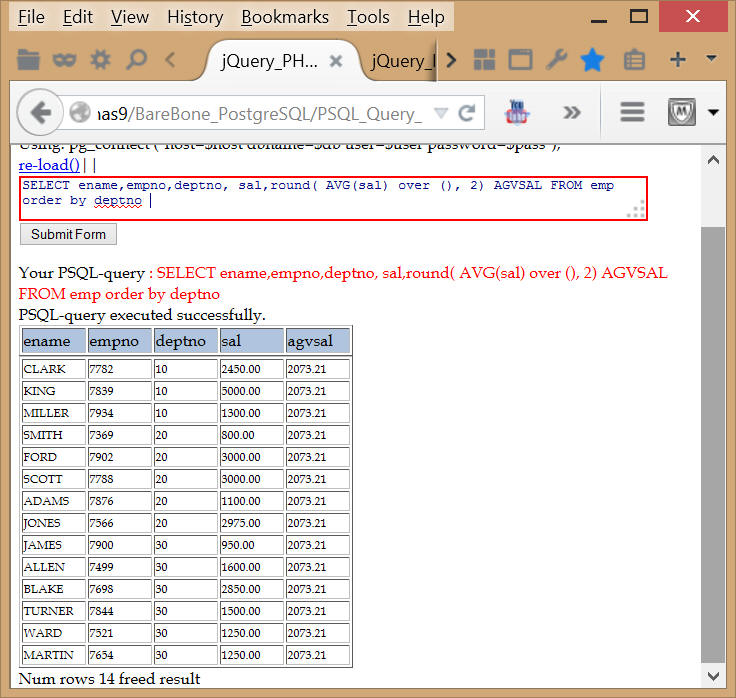This screenshot has height=698, width=736.
Task: Select the SMITH name cell
Action: (54, 435)
